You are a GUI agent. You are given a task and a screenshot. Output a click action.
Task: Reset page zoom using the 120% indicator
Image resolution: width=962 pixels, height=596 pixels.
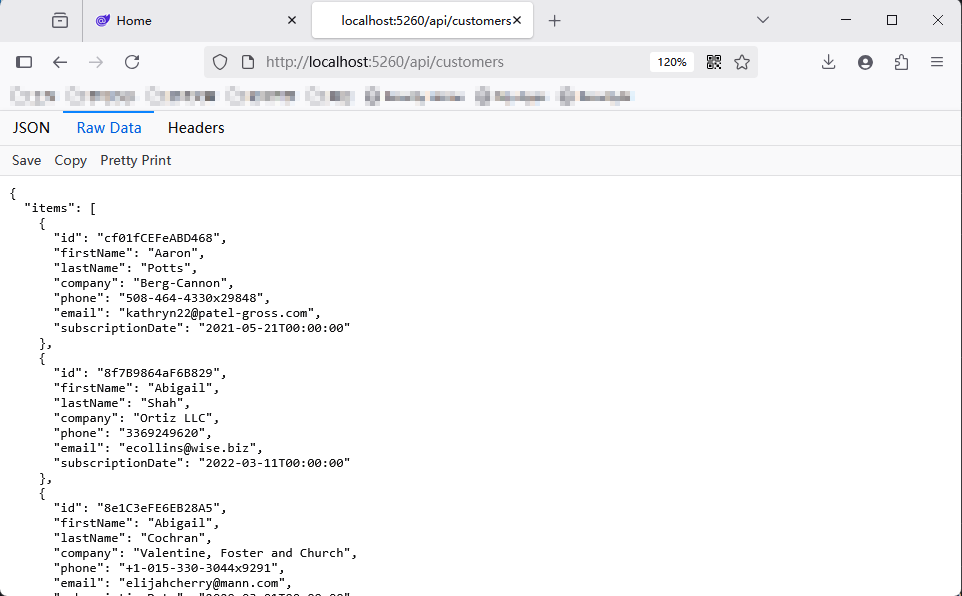tap(671, 61)
